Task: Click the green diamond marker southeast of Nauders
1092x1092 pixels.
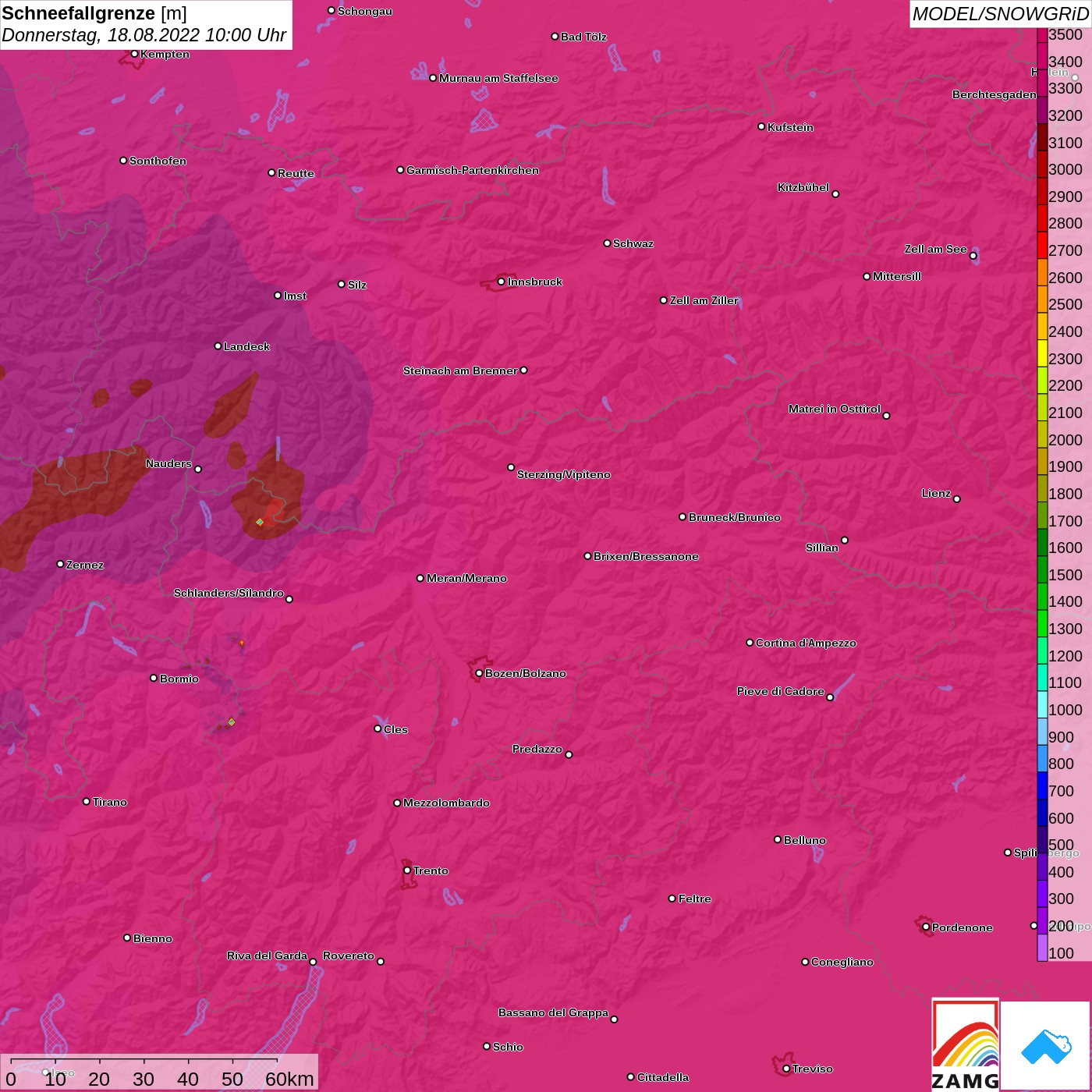Action: [x=260, y=522]
